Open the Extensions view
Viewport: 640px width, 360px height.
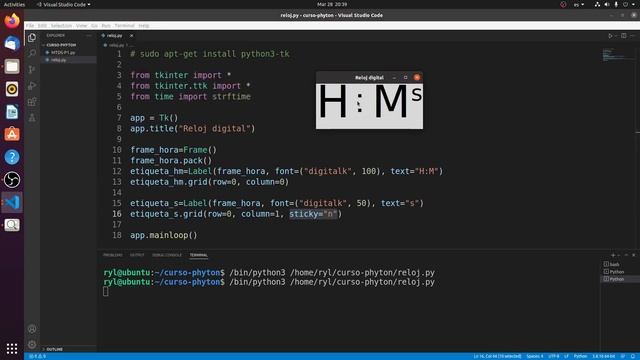tap(32, 102)
